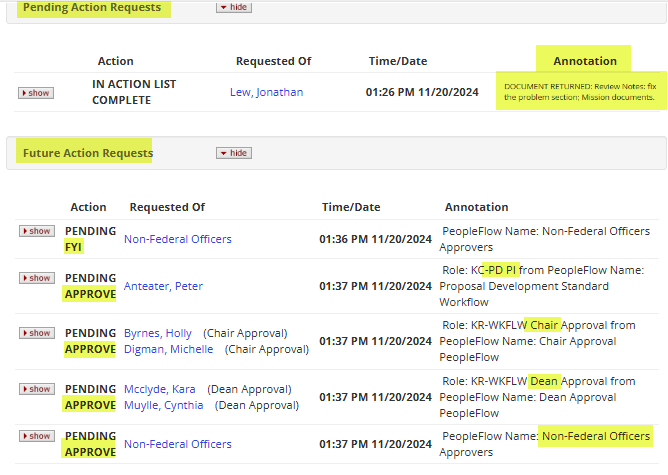This screenshot has width=668, height=475.
Task: Click the Muylle, Cynthia link
Action: point(163,405)
